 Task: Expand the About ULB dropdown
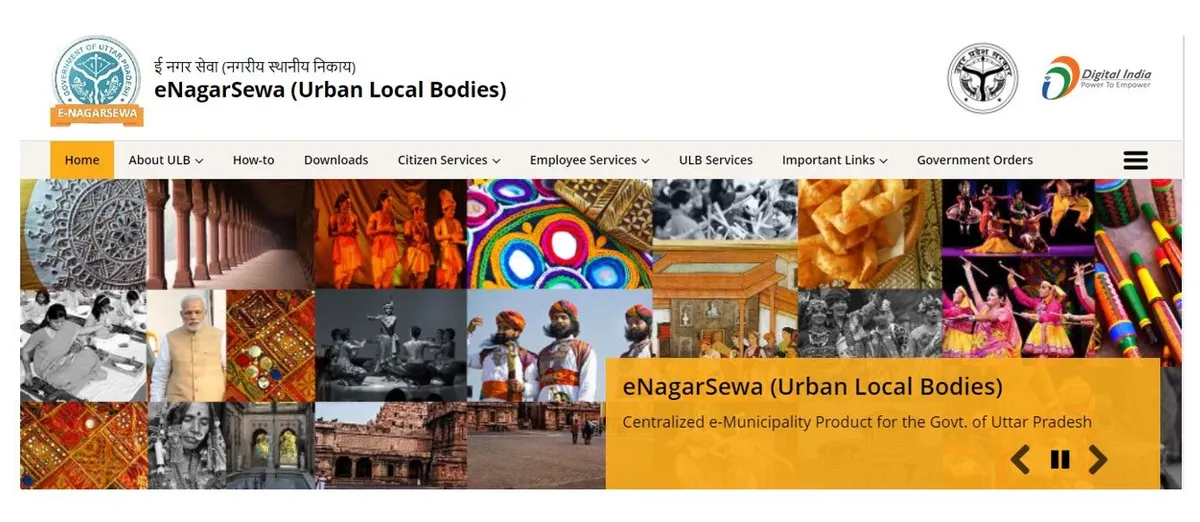click(x=166, y=160)
